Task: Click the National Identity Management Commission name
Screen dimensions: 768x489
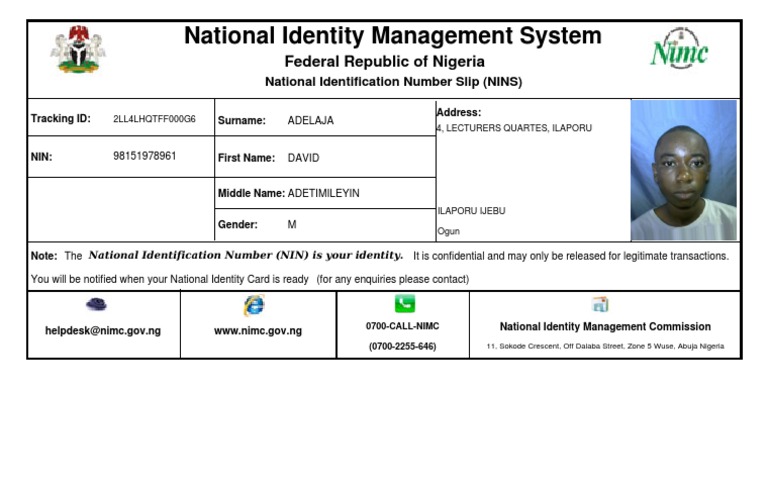Action: (x=605, y=326)
